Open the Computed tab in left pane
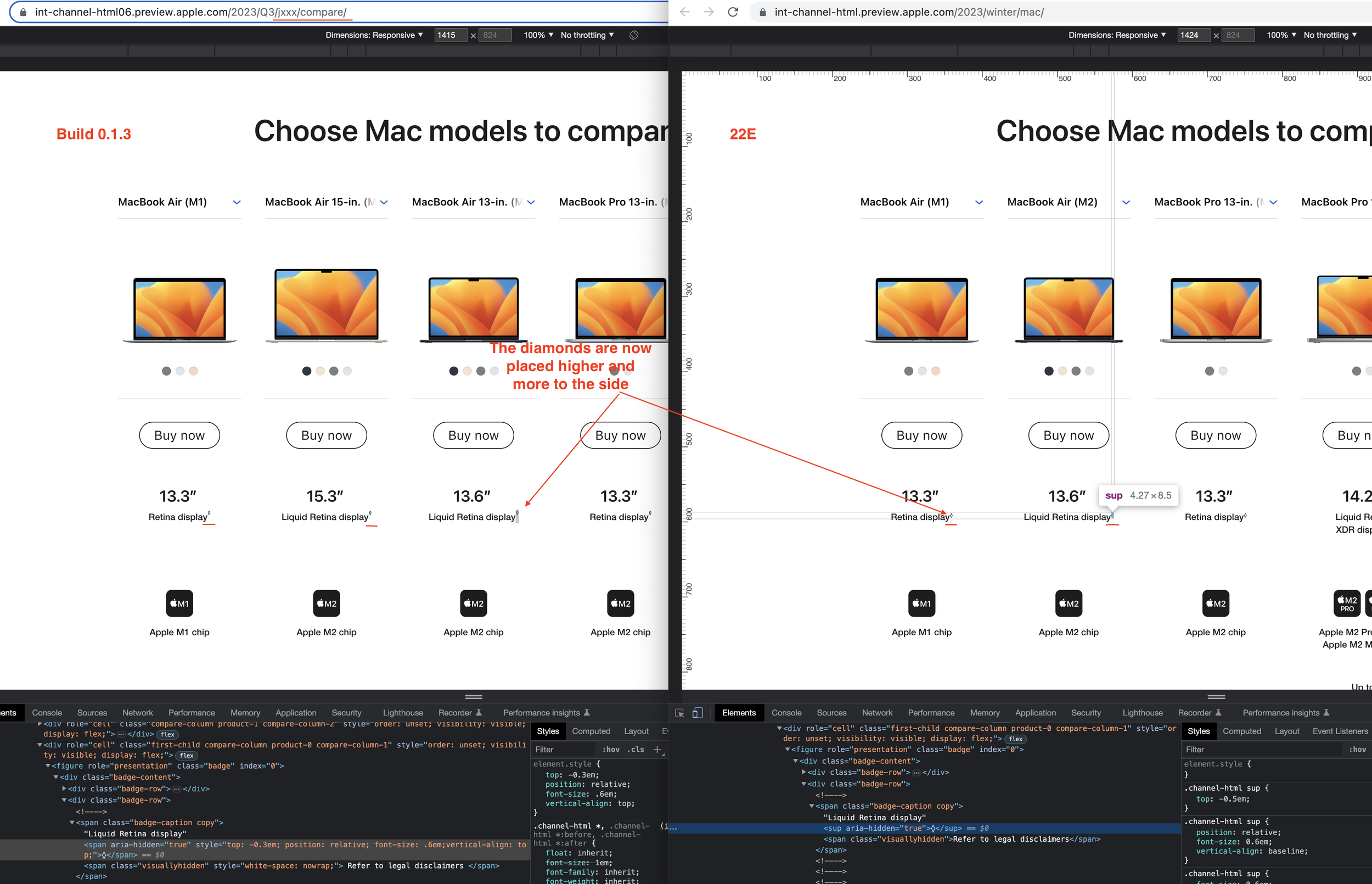The height and width of the screenshot is (884, 1372). (591, 731)
